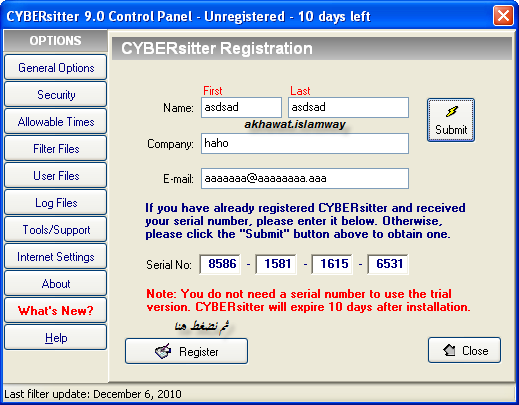
Task: Close the window with the red X
Action: coord(503,15)
